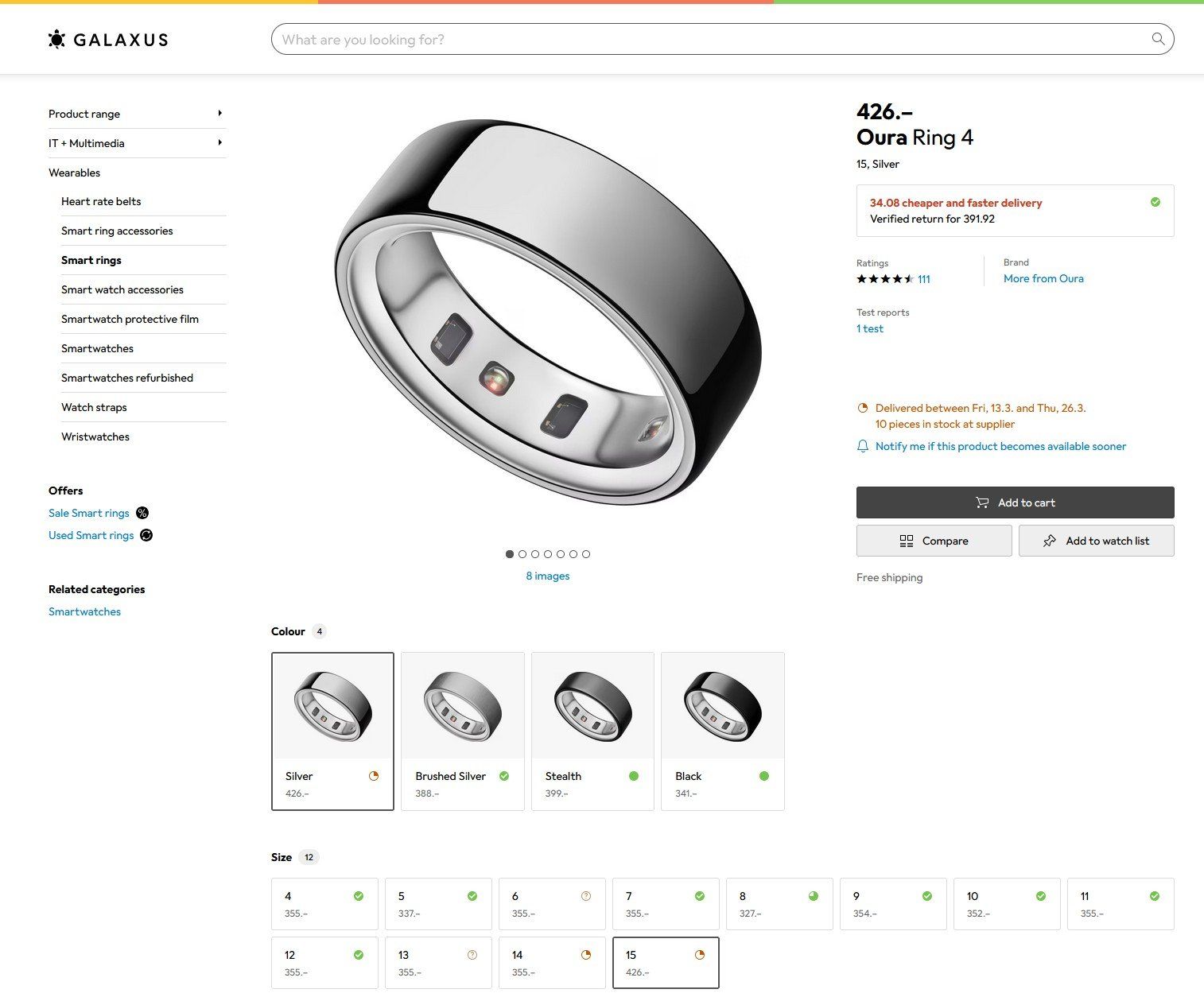Open Smartwatch protective film category
This screenshot has height=997, width=1204.
pos(130,319)
